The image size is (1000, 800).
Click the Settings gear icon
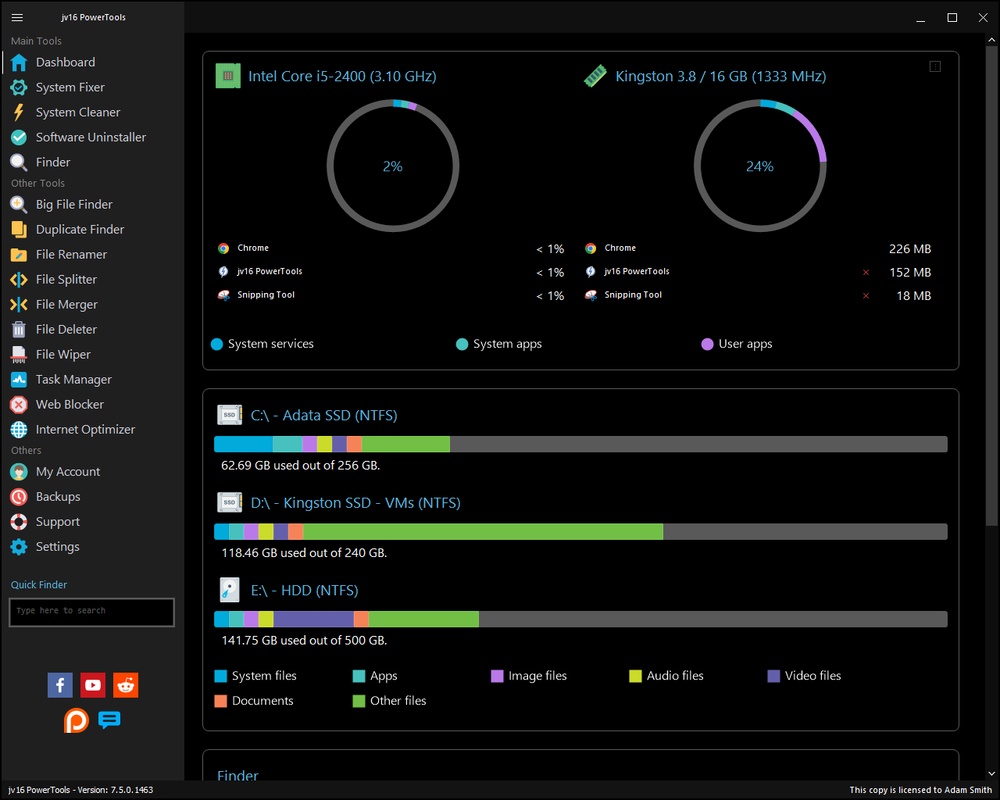coord(19,547)
